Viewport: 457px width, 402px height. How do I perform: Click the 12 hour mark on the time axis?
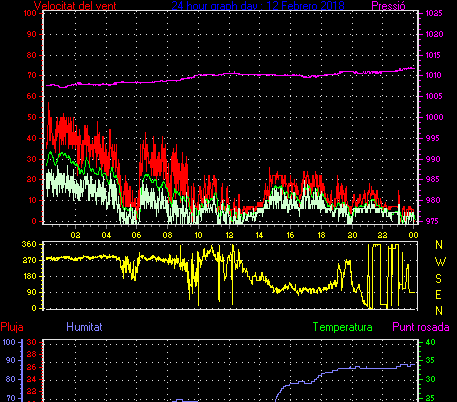click(x=229, y=235)
